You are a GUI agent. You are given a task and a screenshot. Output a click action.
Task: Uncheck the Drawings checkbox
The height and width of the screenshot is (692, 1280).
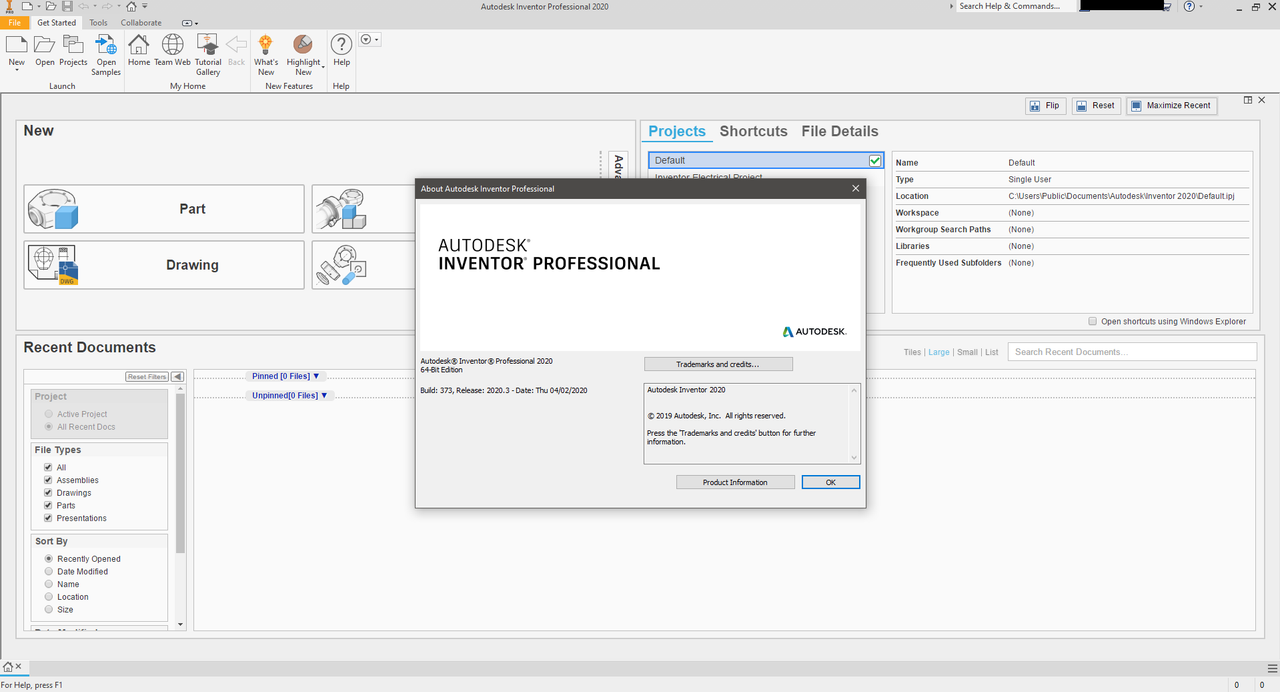pyautogui.click(x=48, y=493)
